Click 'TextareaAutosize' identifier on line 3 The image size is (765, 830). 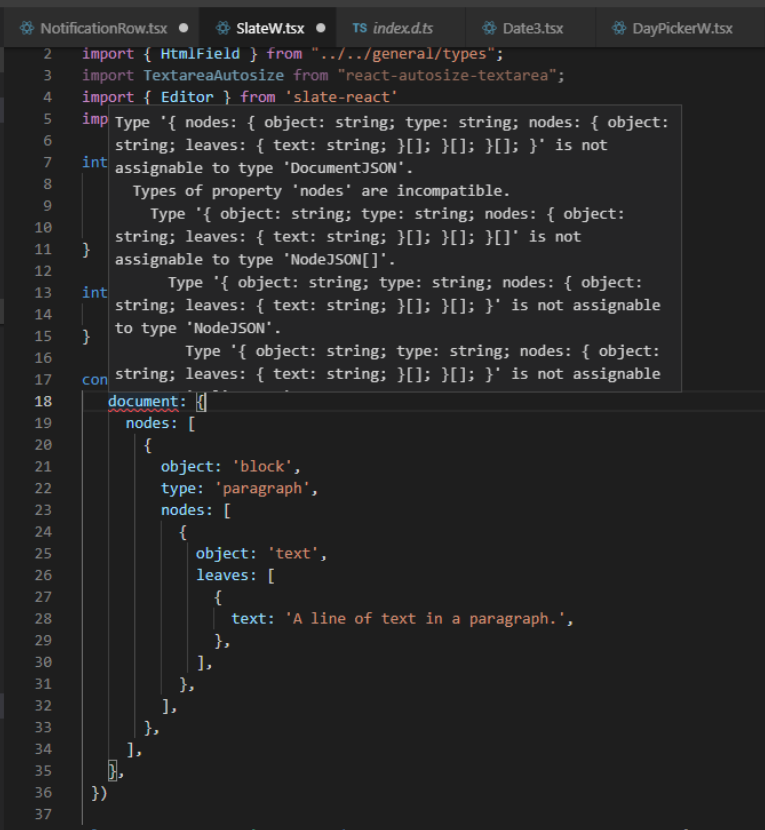[213, 76]
